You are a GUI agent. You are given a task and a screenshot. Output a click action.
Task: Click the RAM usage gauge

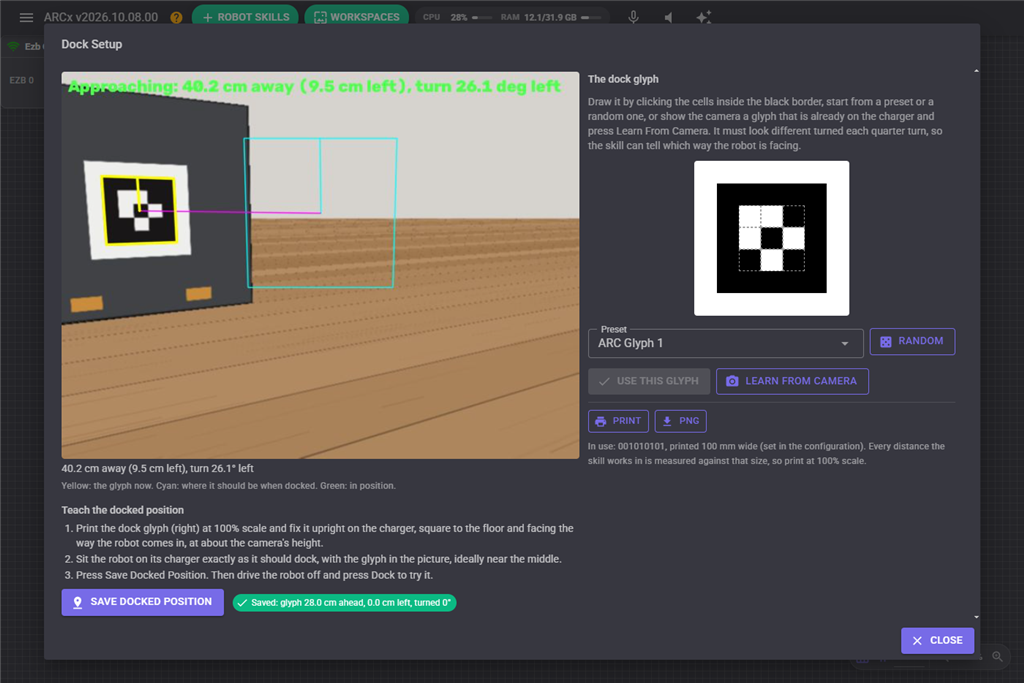click(551, 18)
